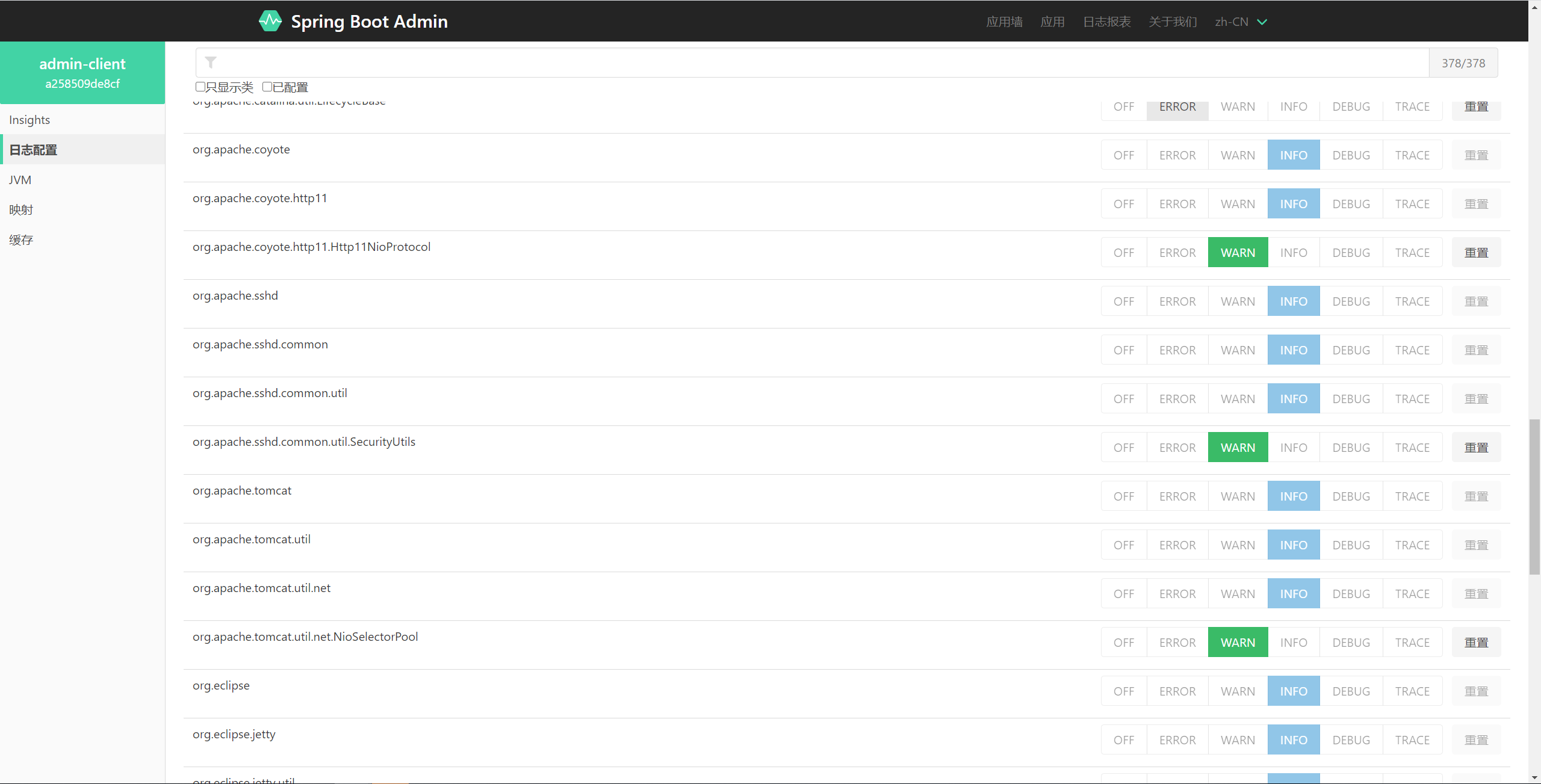Toggle the 已配置 checkbox
Viewport: 1541px width, 784px height.
(267, 87)
